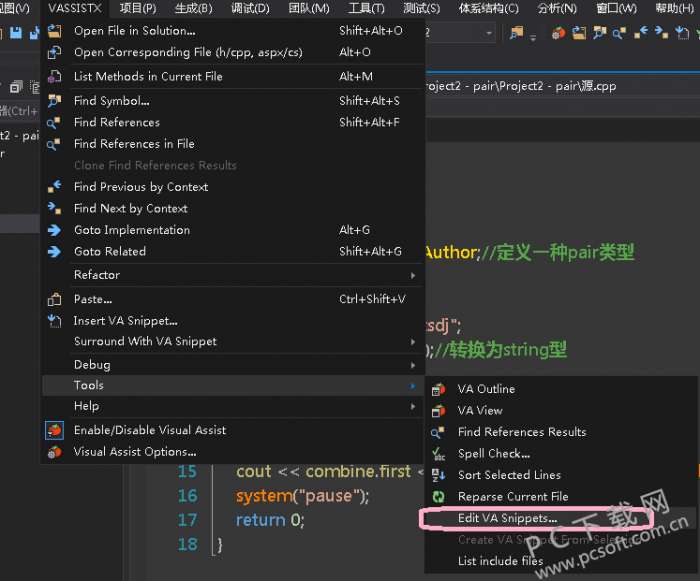Select Goto Implementation menu entry
The width and height of the screenshot is (700, 581).
232,230
